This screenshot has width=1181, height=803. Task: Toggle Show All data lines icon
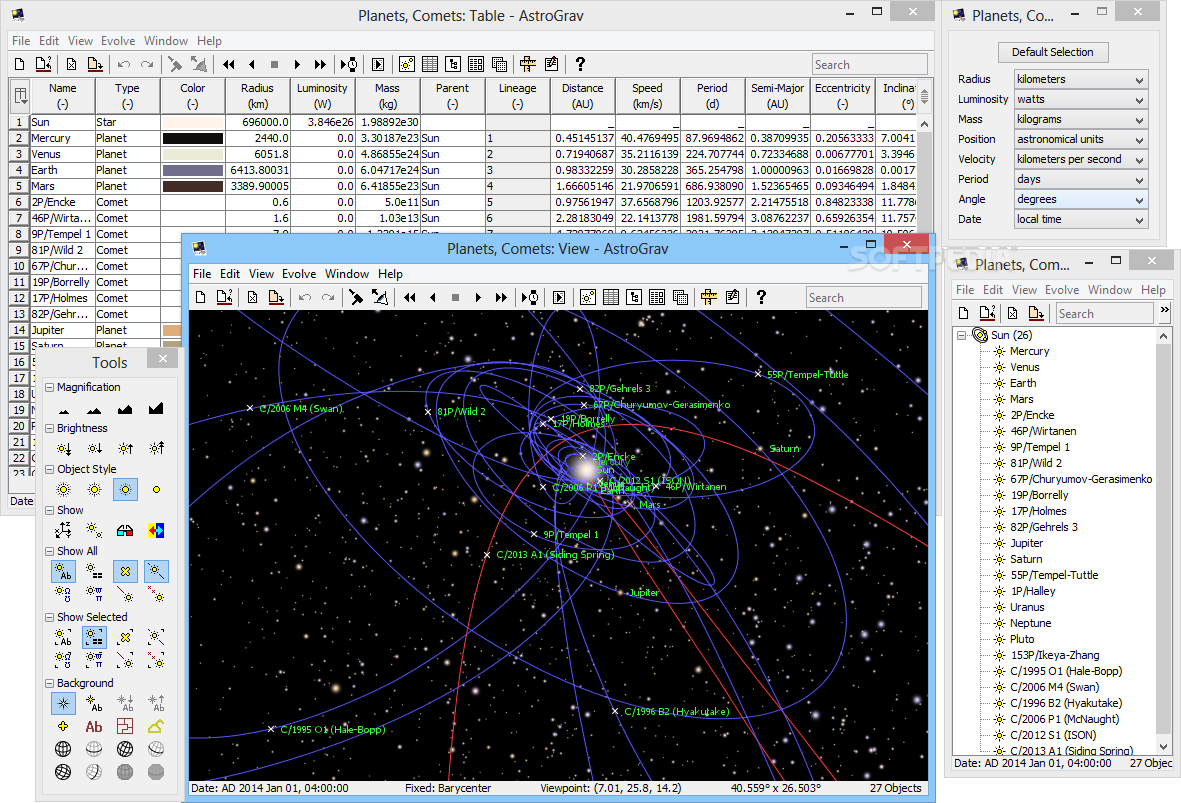pyautogui.click(x=94, y=572)
